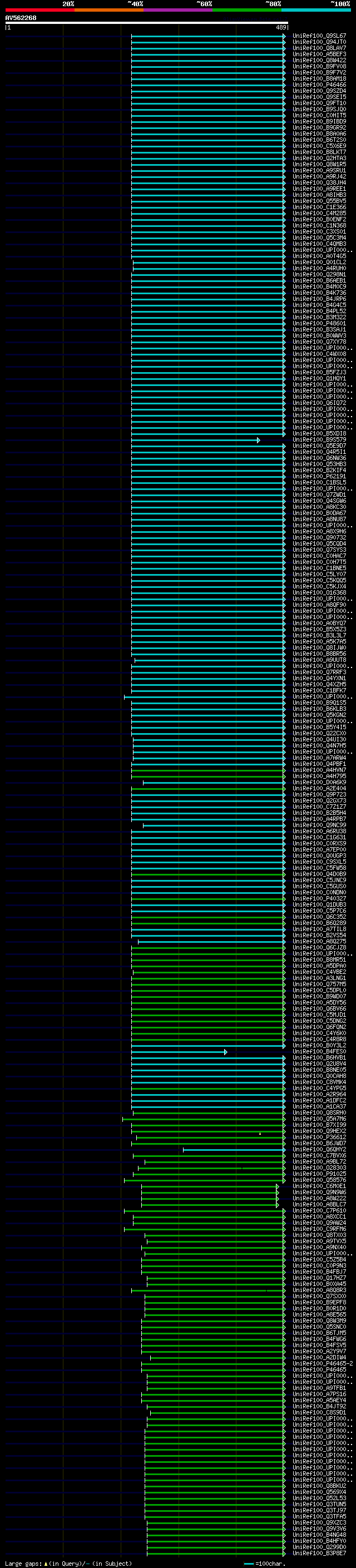Viewport: 356px width, 1568px height.
Task: Select the UniRef100_A4HVN7 label
Action: pyautogui.click(x=319, y=770)
